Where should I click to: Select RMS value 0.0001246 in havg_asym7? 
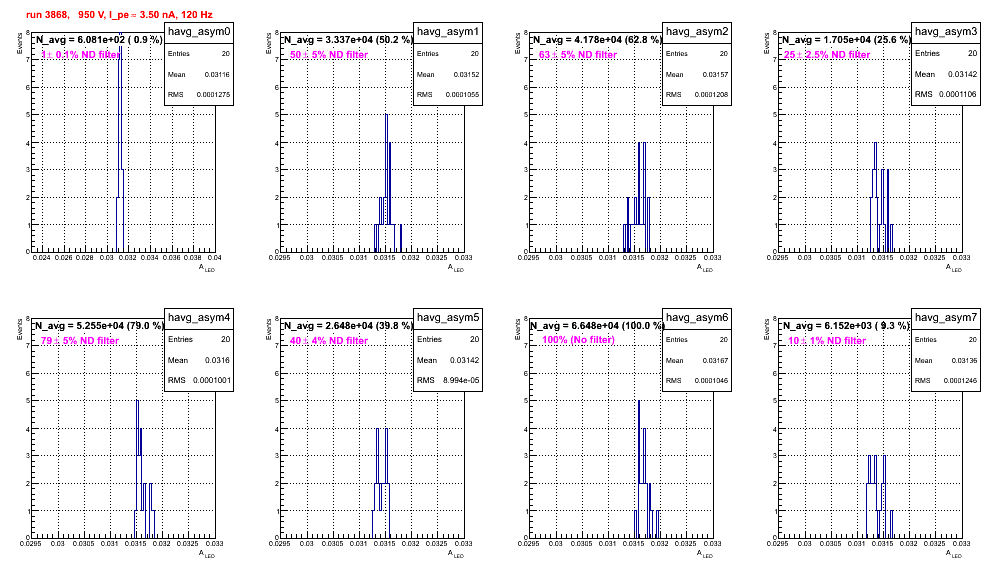pos(960,380)
